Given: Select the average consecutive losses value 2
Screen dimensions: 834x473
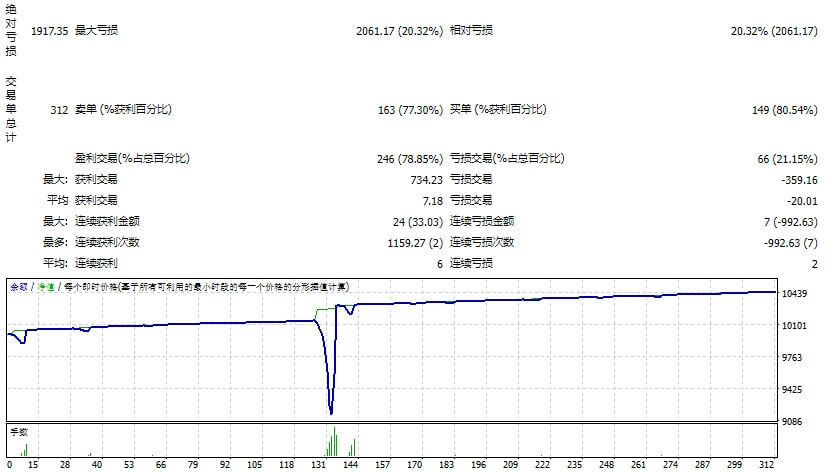Looking at the screenshot, I should 814,264.
